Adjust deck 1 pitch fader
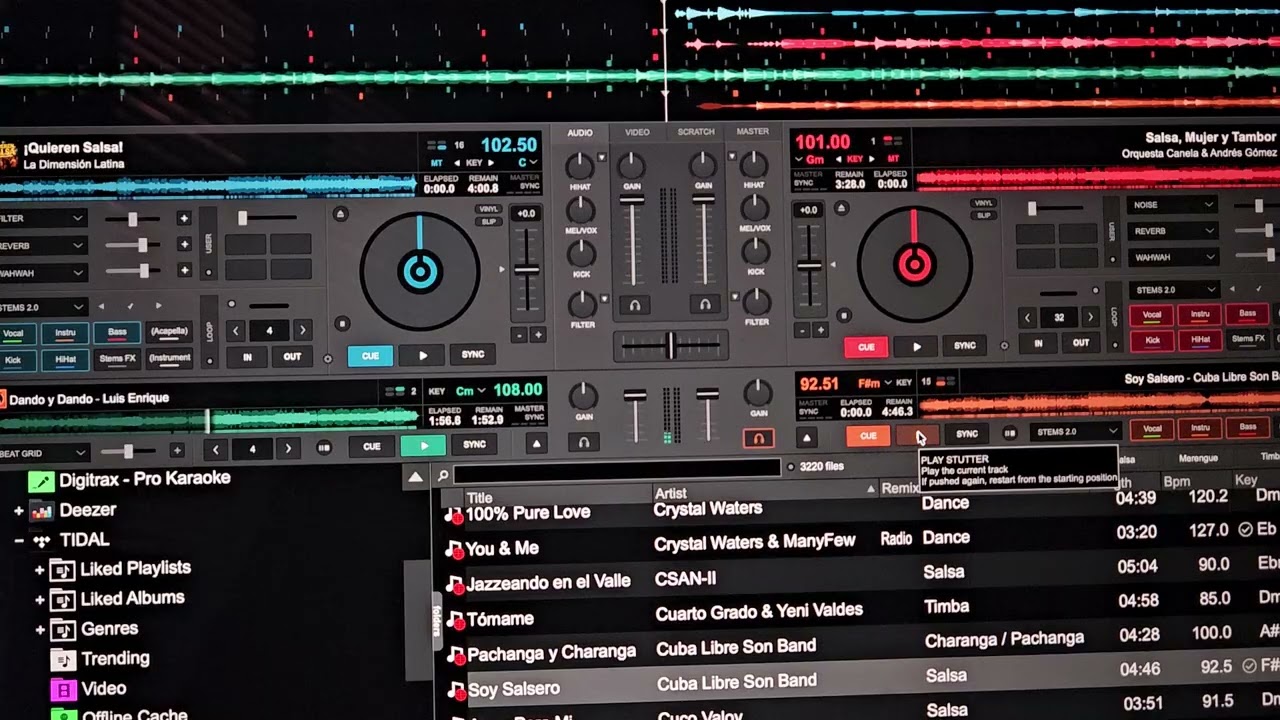Screen dimensions: 1280x720 click(527, 270)
